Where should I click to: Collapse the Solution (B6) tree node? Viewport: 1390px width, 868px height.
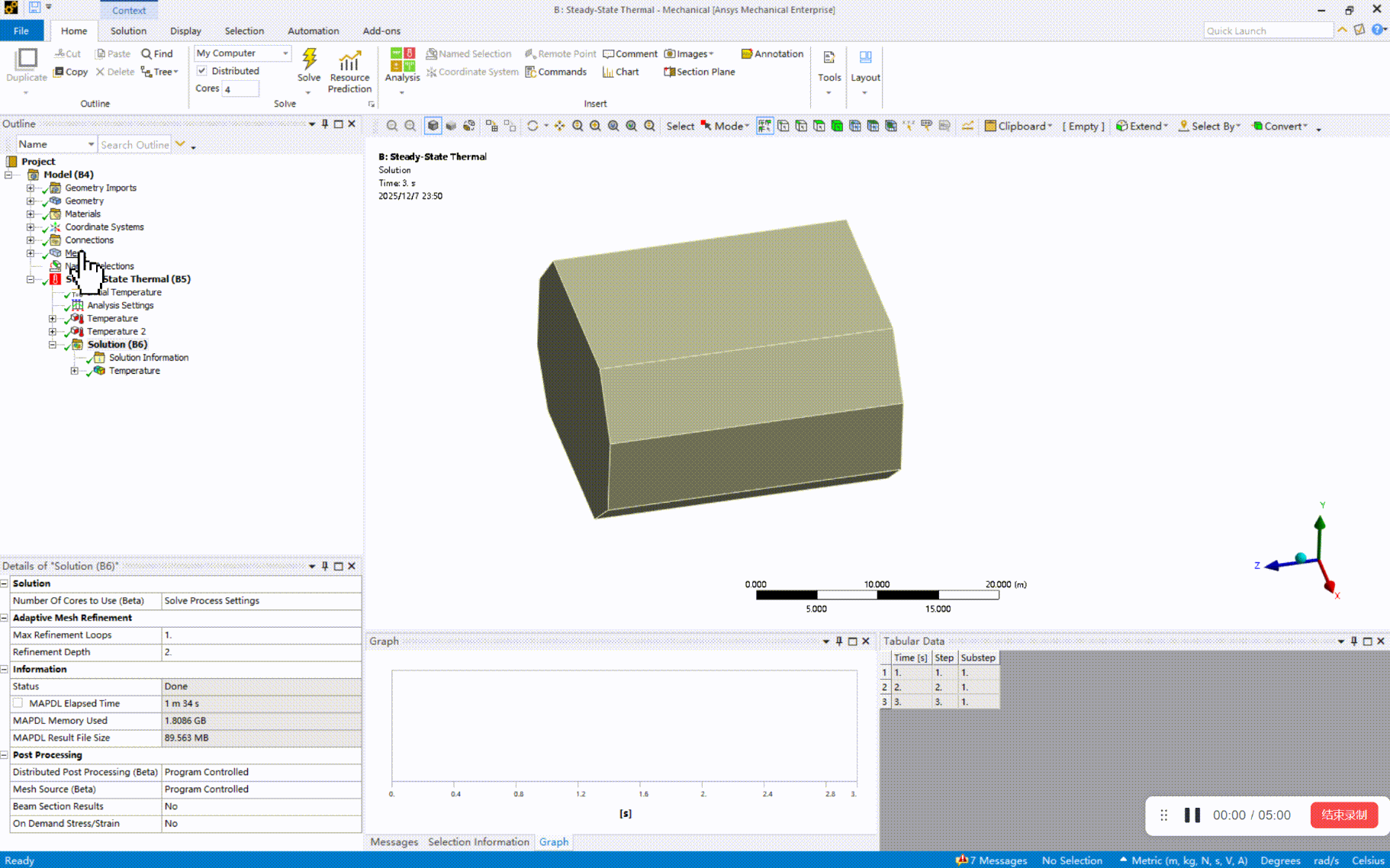(x=52, y=345)
